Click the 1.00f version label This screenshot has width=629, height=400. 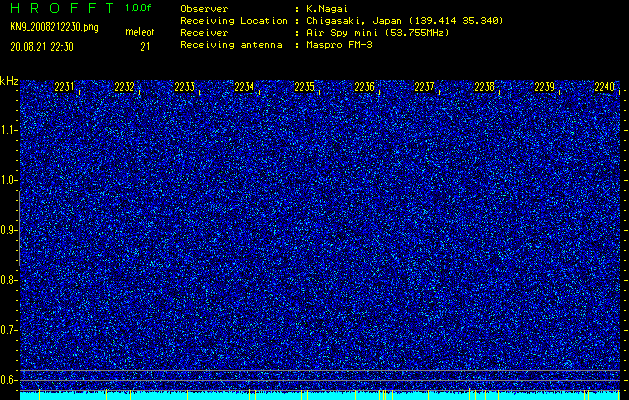(139, 8)
